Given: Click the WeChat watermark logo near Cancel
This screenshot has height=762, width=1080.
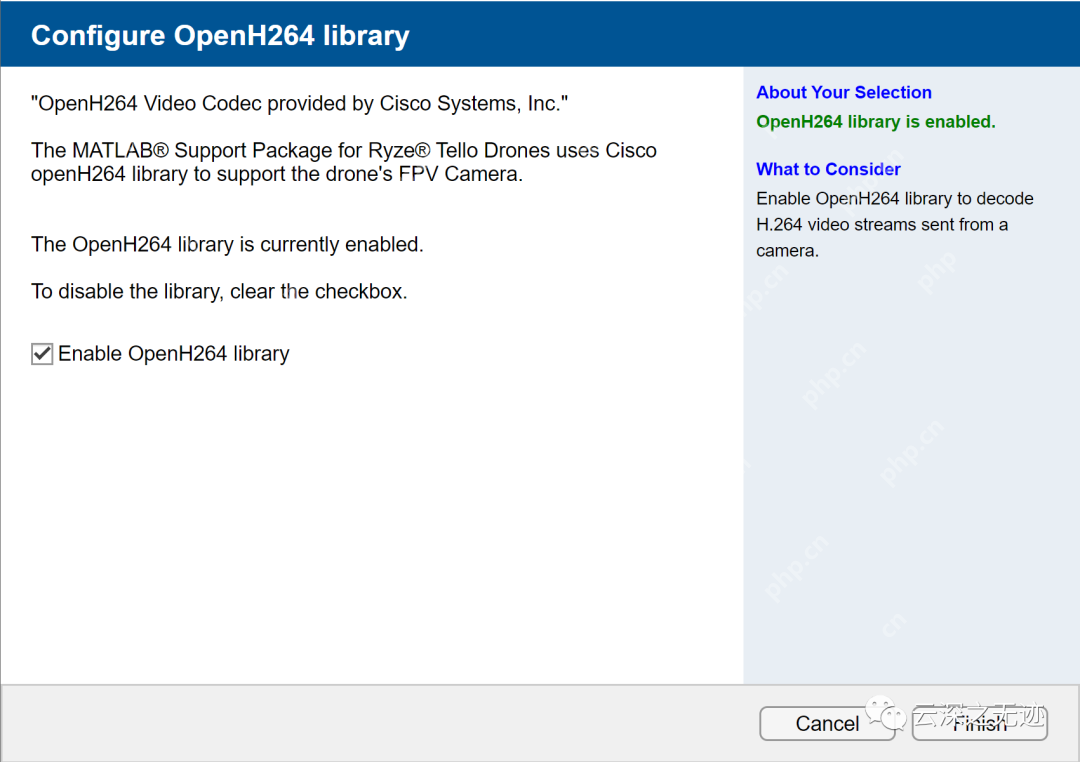Looking at the screenshot, I should tap(887, 713).
